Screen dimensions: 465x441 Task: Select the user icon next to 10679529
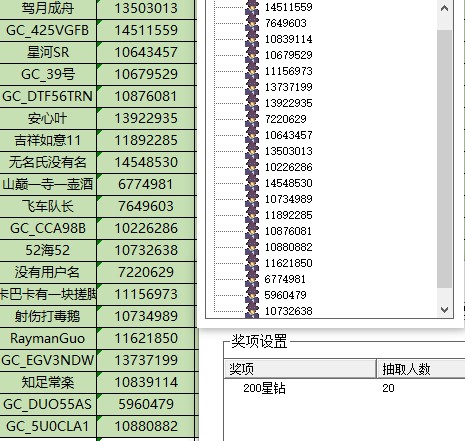tap(252, 55)
